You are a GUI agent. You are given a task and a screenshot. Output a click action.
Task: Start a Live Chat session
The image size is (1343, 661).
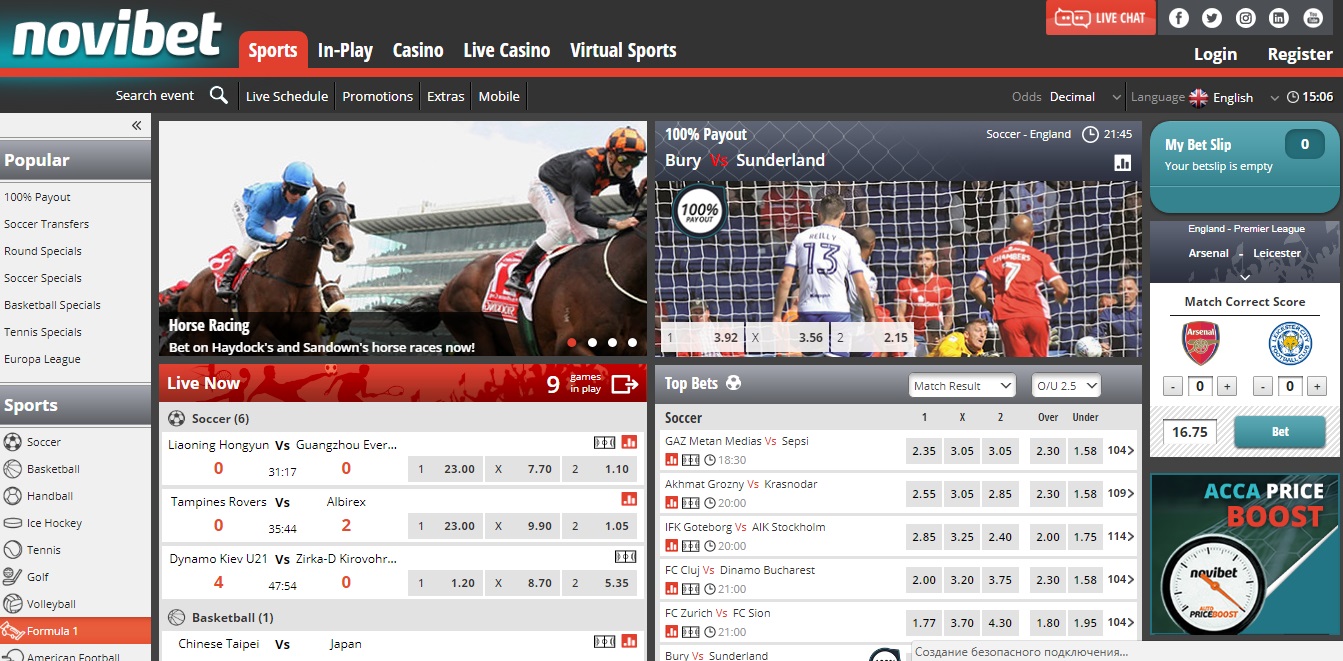pos(1101,18)
